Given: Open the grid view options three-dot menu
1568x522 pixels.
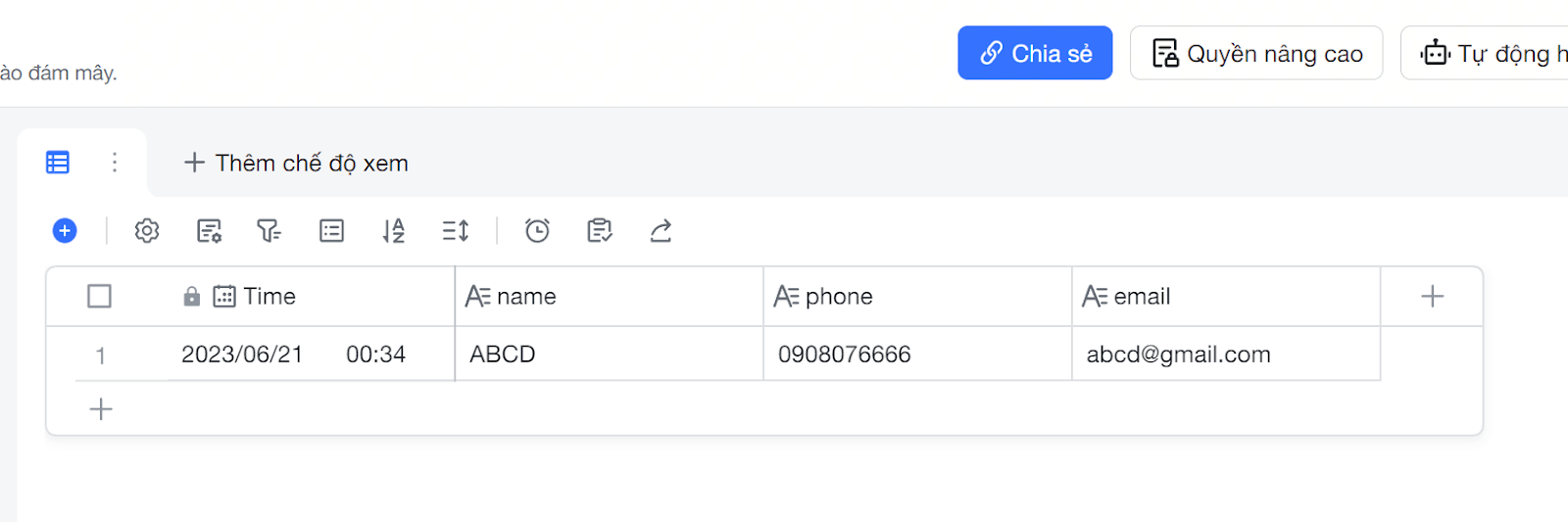Looking at the screenshot, I should tap(115, 163).
